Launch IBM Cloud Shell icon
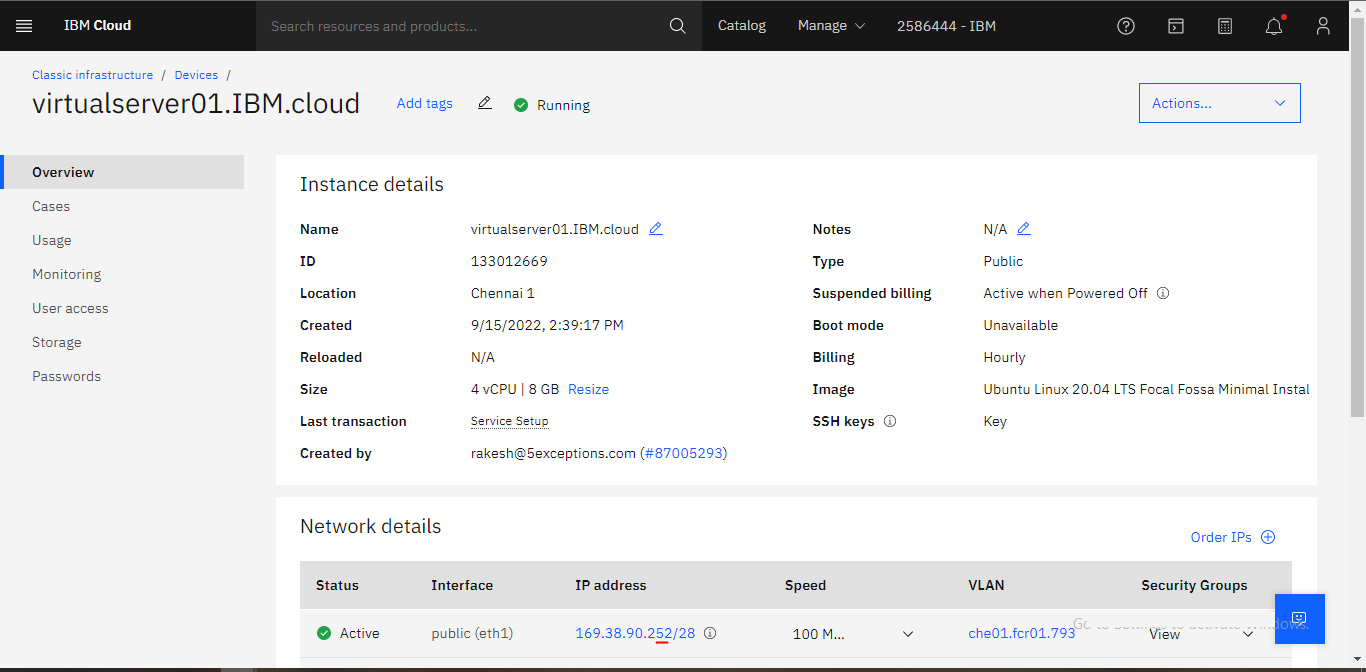The height and width of the screenshot is (672, 1366). tap(1176, 26)
